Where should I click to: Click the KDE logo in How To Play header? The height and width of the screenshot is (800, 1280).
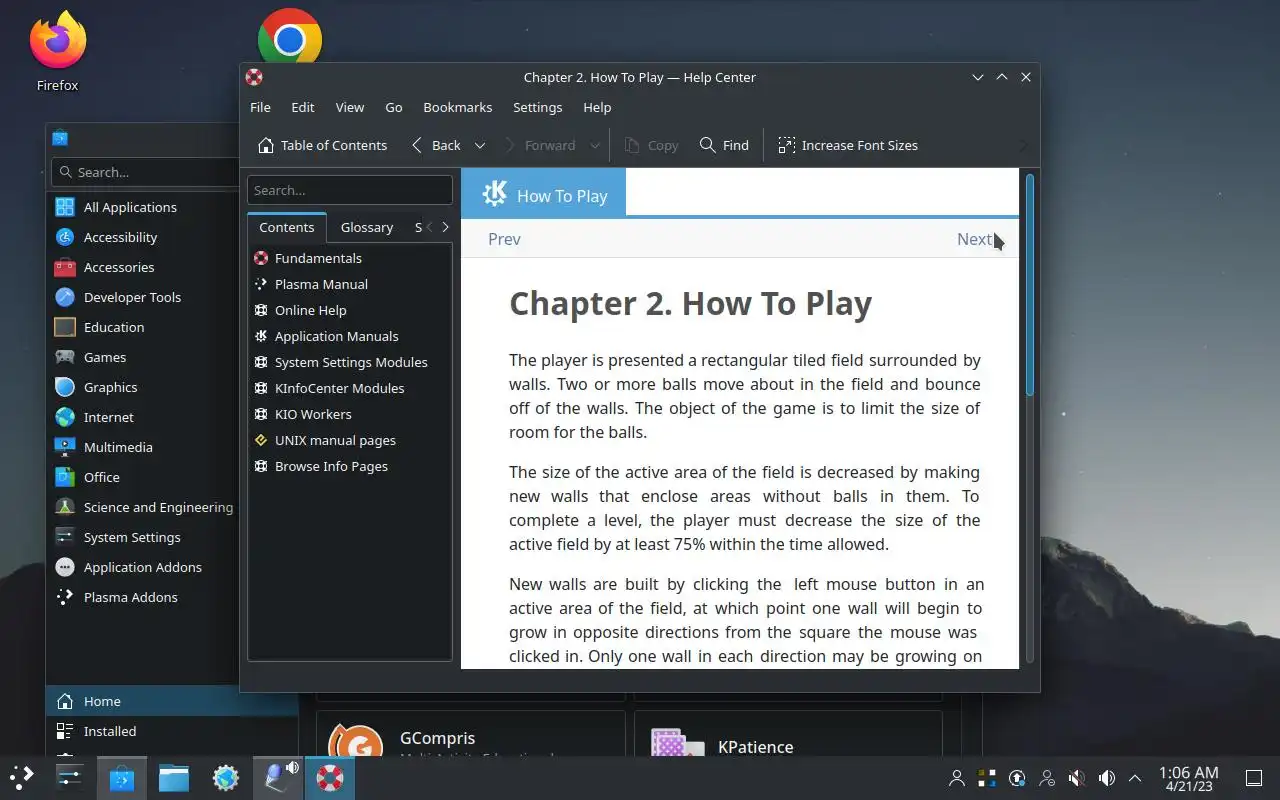[494, 193]
